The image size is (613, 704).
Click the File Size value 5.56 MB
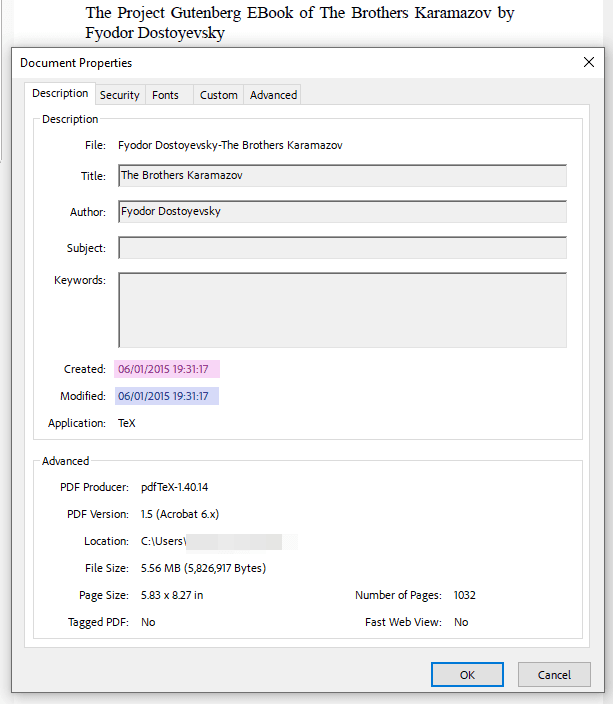point(203,568)
